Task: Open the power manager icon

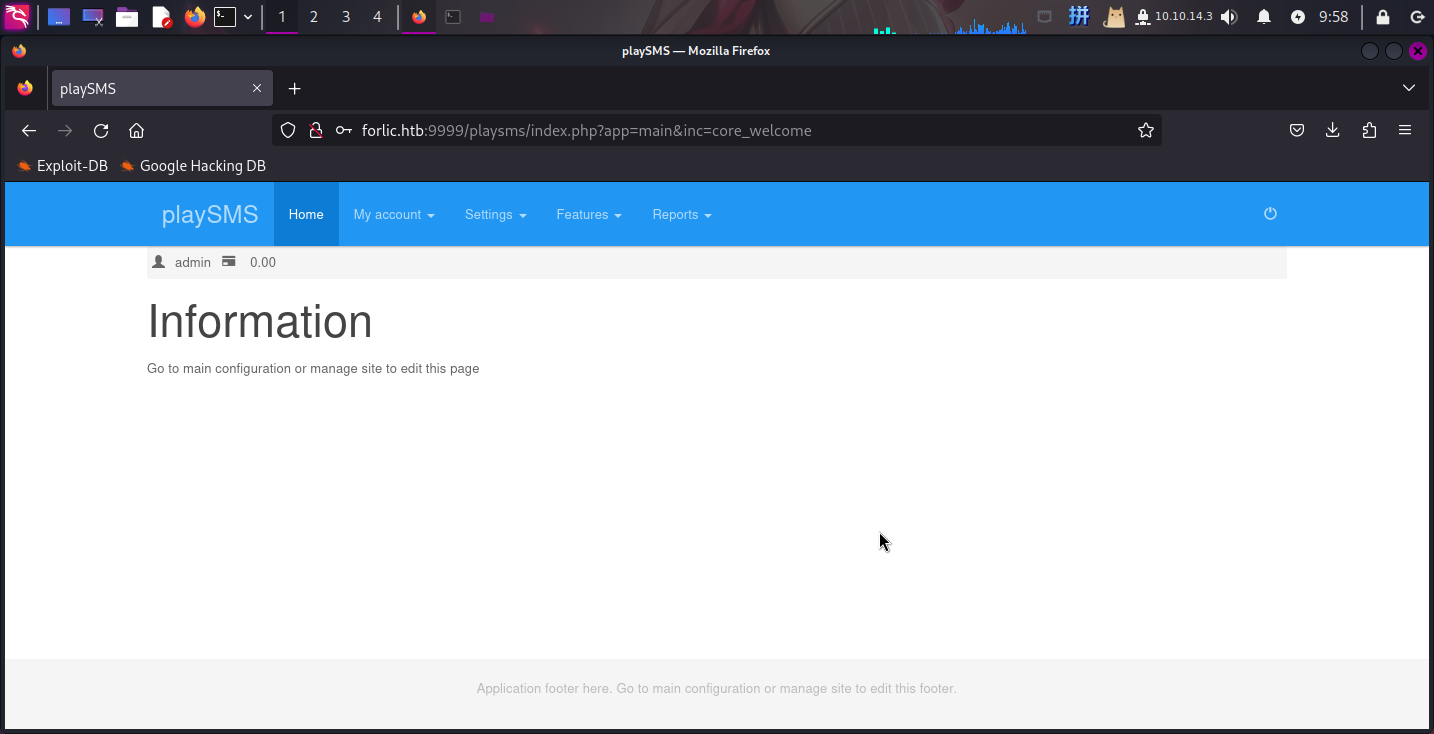Action: 1298,17
